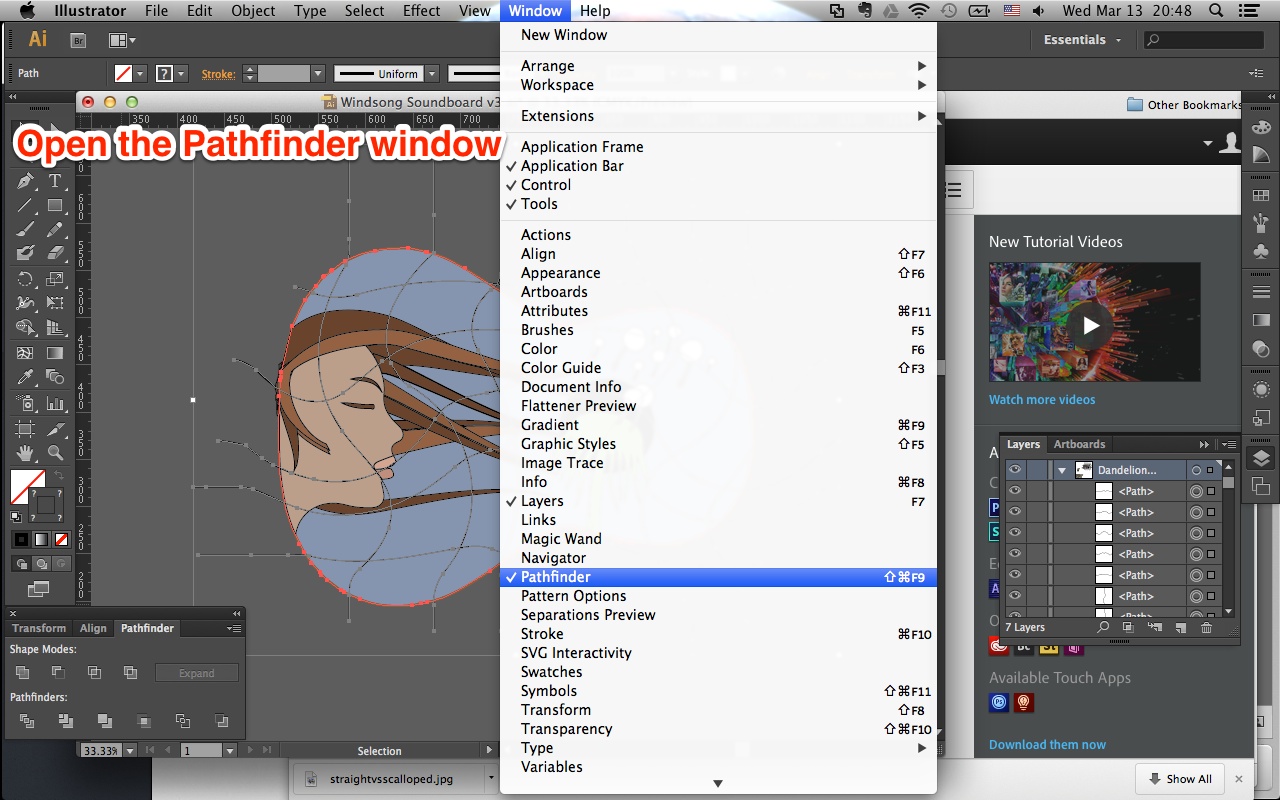Reset default fill and stroke
Viewport: 1280px width, 800px height.
pos(16,517)
